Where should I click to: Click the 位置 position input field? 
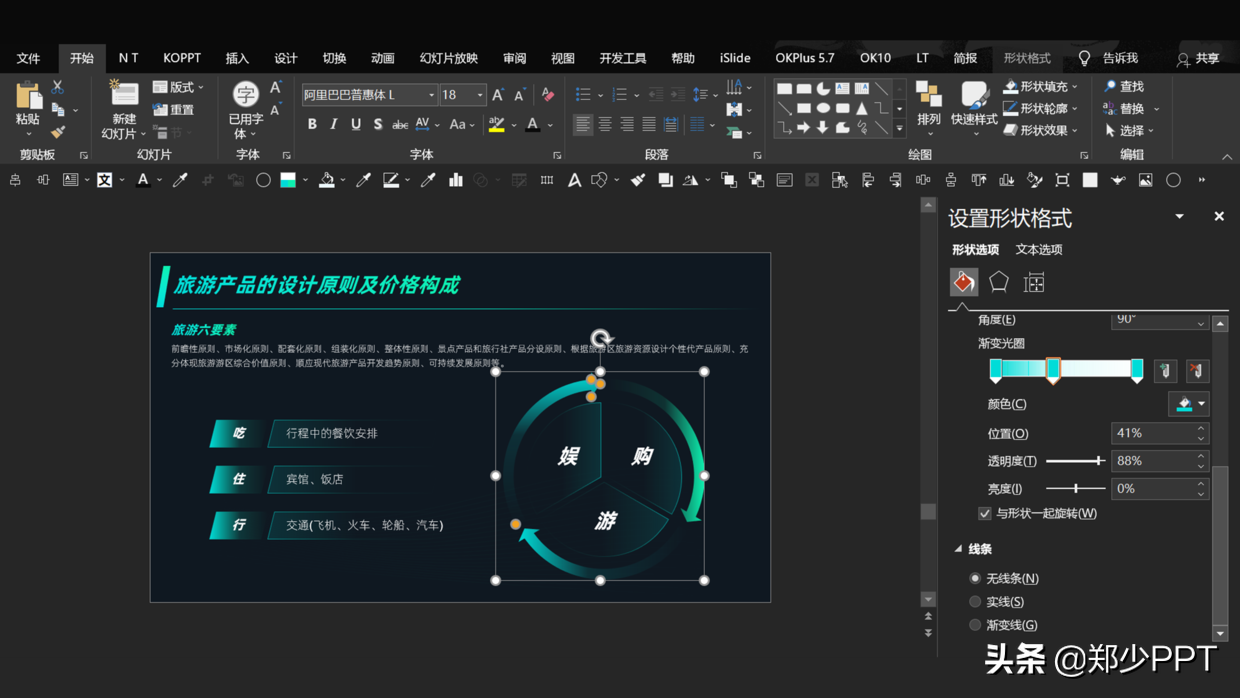(x=1152, y=433)
